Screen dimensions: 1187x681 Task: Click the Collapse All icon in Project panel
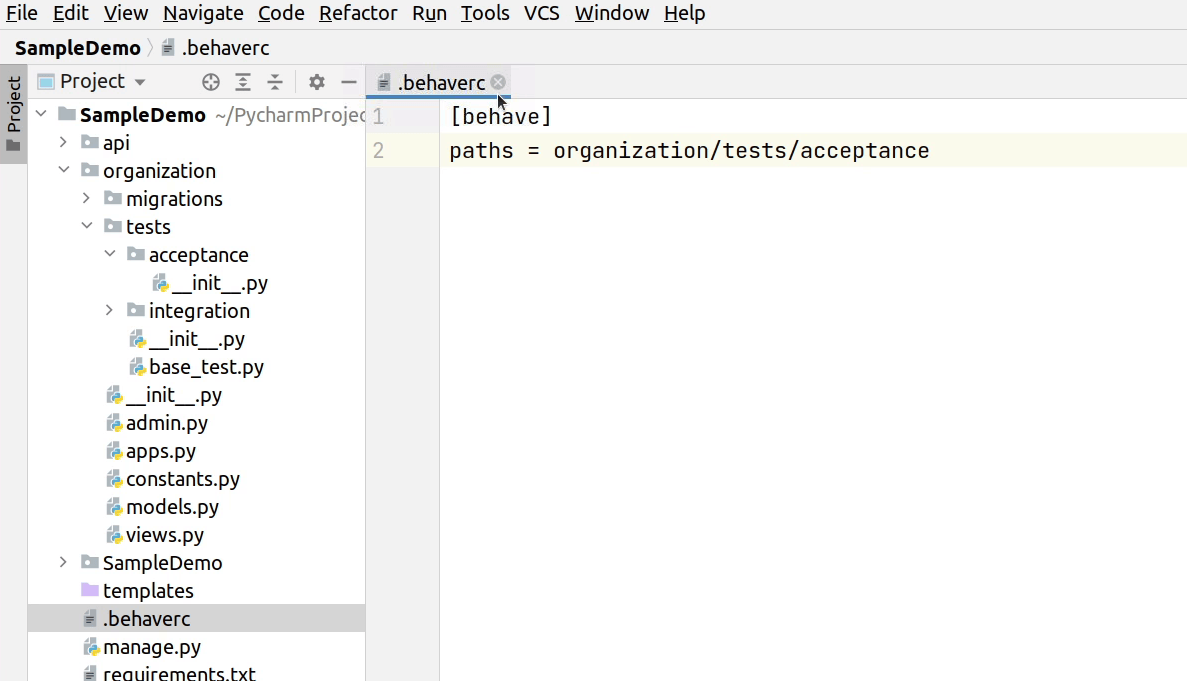coord(275,82)
